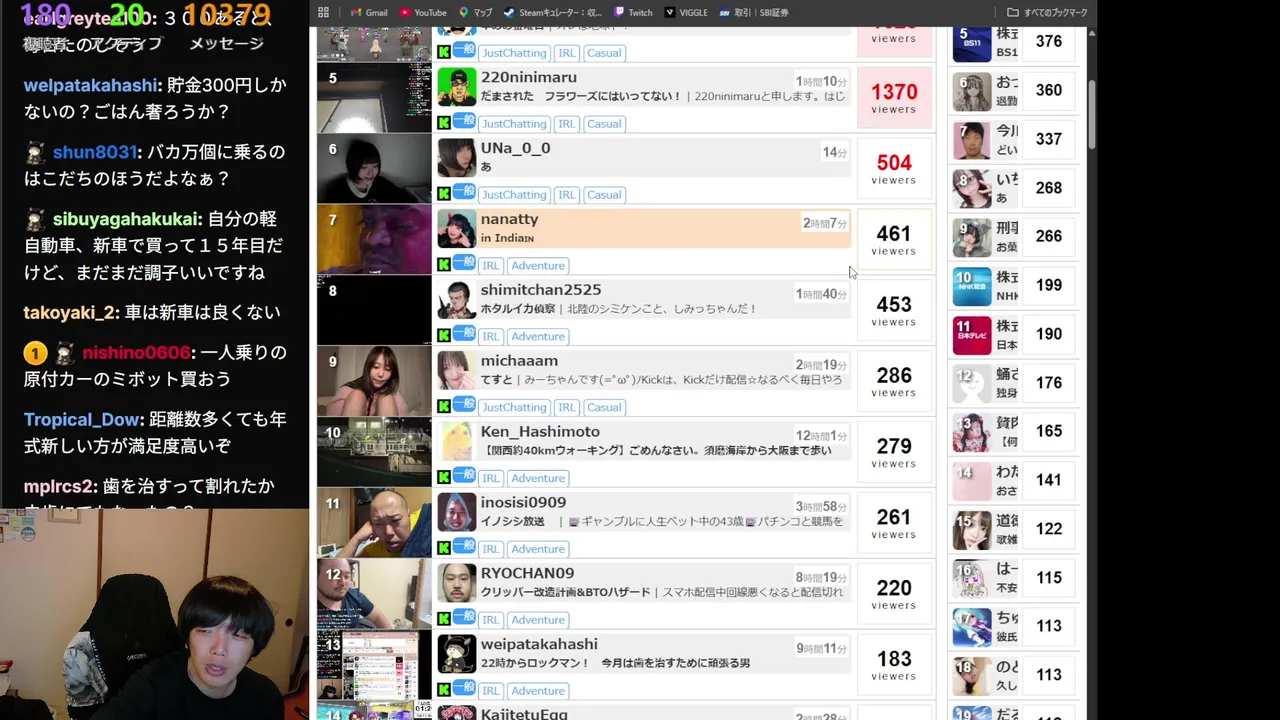Select Casual tag in michaaam's row
The width and height of the screenshot is (1280, 720).
click(604, 408)
